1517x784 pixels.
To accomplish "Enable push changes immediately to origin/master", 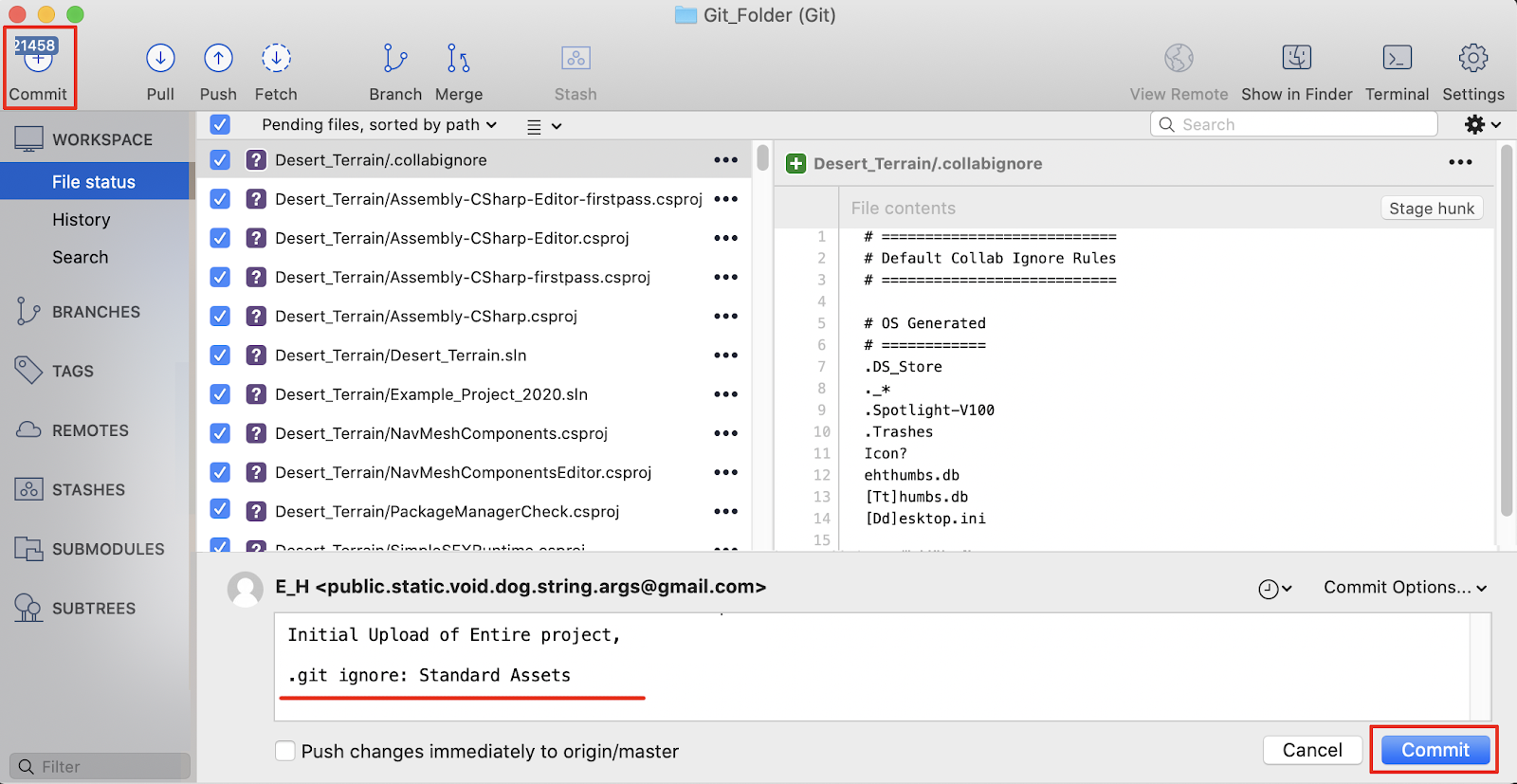I will (x=285, y=751).
